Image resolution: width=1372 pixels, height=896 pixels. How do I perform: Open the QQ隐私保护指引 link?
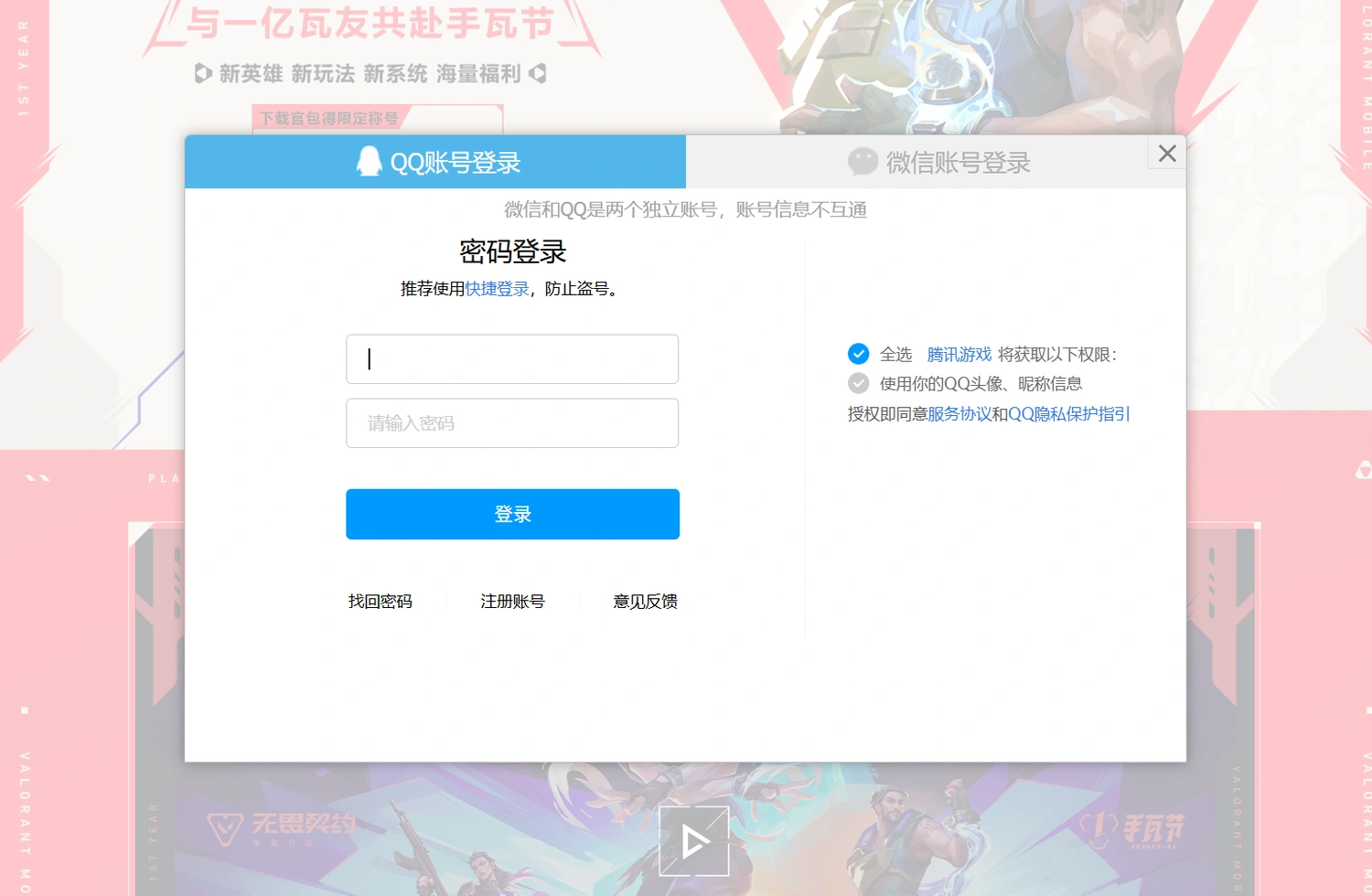pos(1069,414)
